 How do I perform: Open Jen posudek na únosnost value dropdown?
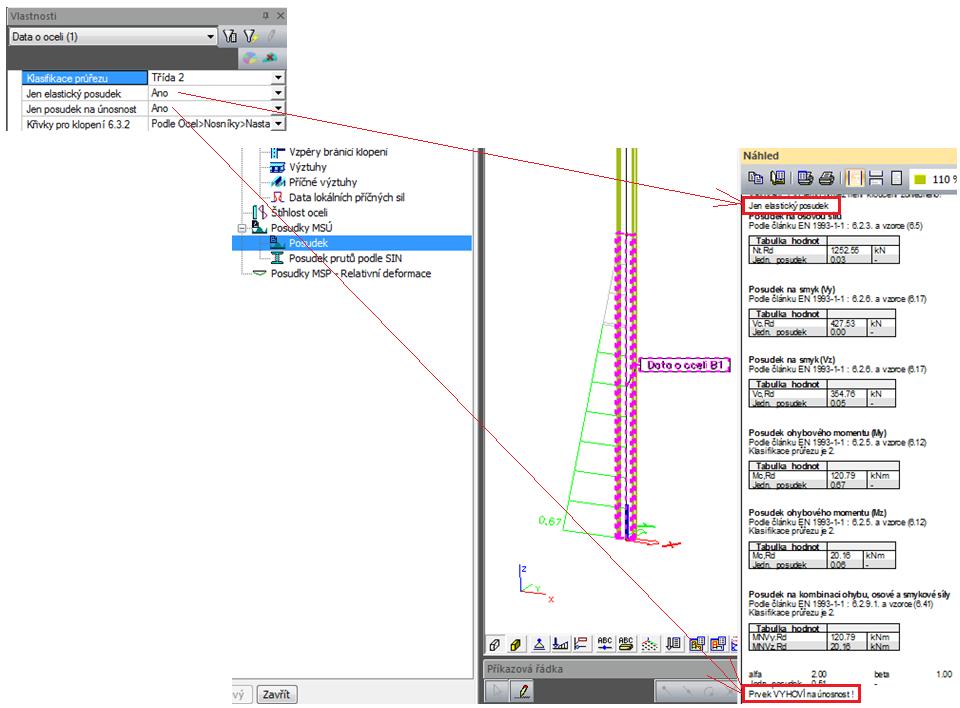[278, 108]
